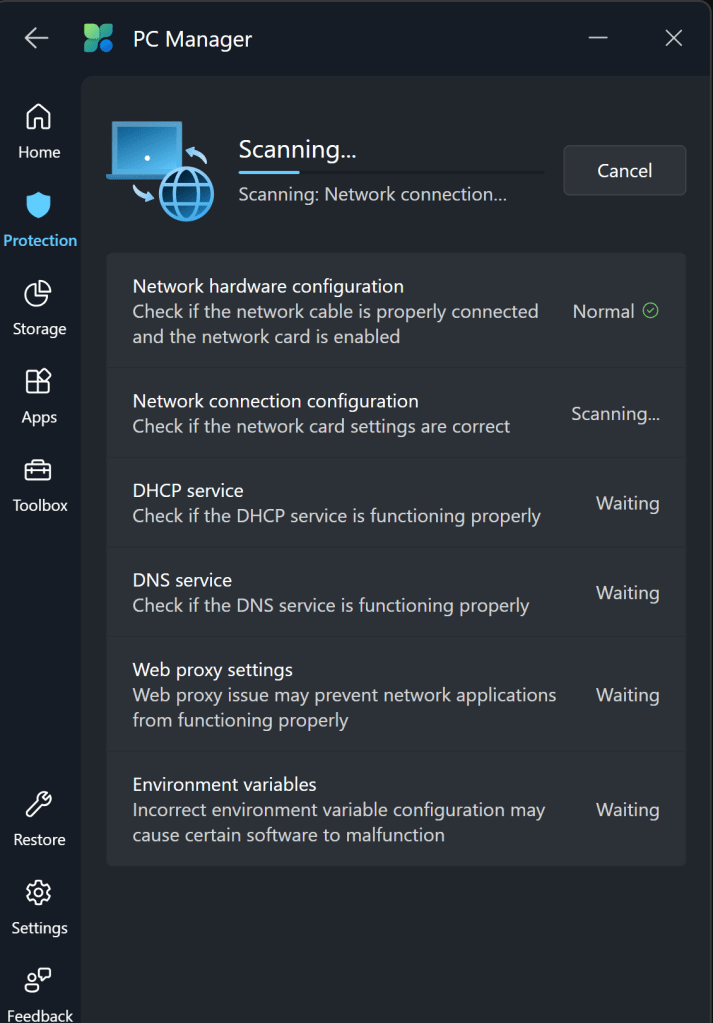Click the back arrow icon

pos(37,38)
